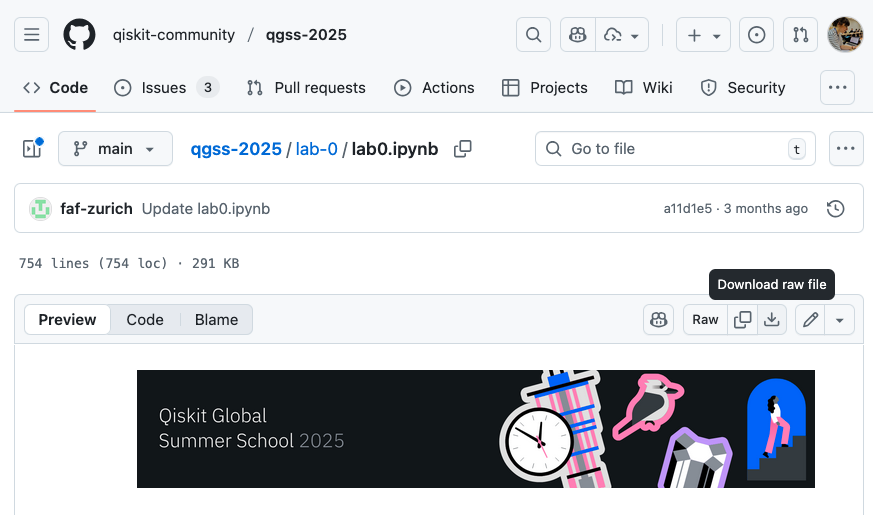Expand more edit options caret
Image resolution: width=873 pixels, height=515 pixels.
point(840,320)
